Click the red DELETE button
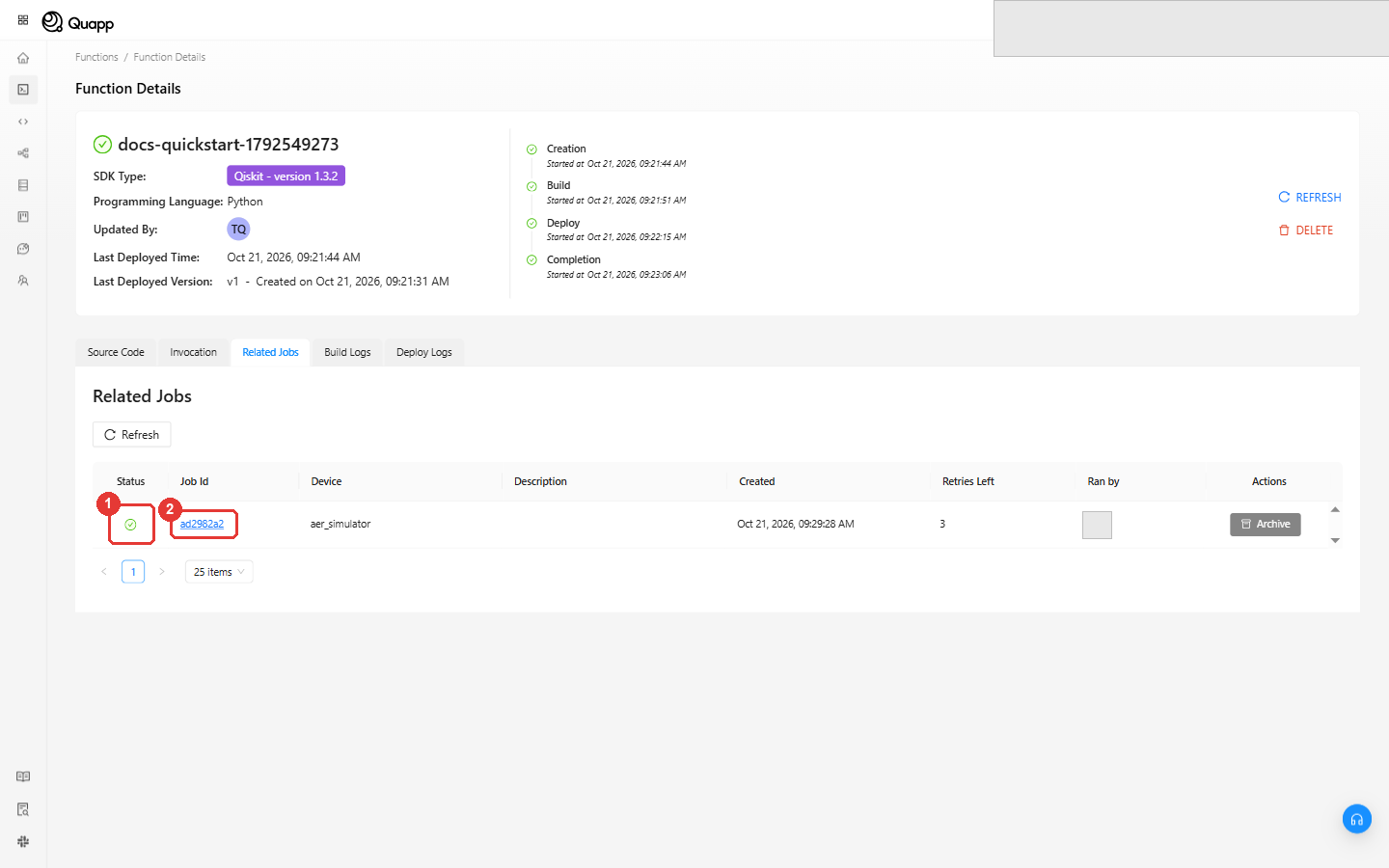The width and height of the screenshot is (1389, 868). (1306, 231)
